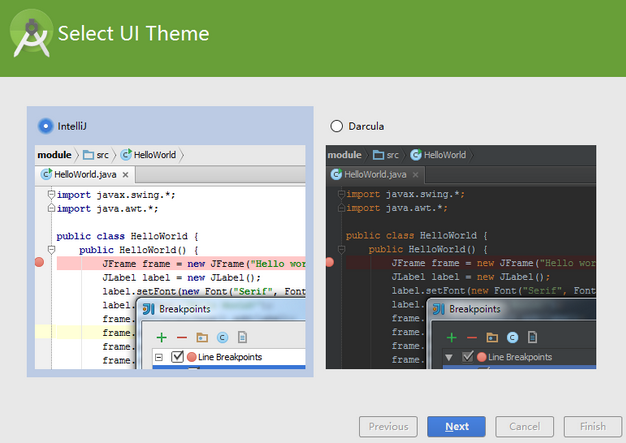Screen dimensions: 626x443
Task: Click the Darcula dark theme preview image
Action: point(461,257)
